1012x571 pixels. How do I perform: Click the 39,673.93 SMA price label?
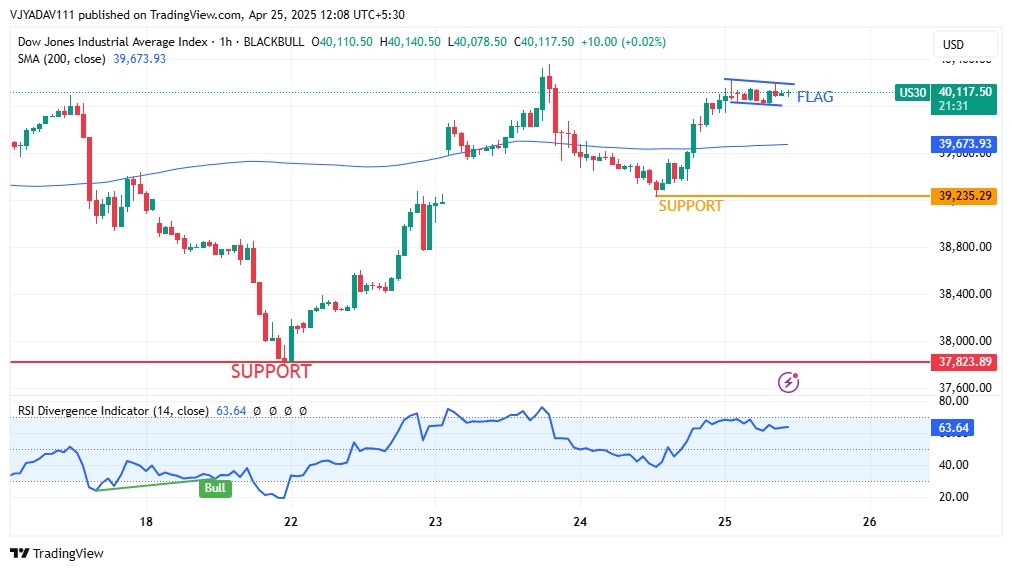[965, 144]
